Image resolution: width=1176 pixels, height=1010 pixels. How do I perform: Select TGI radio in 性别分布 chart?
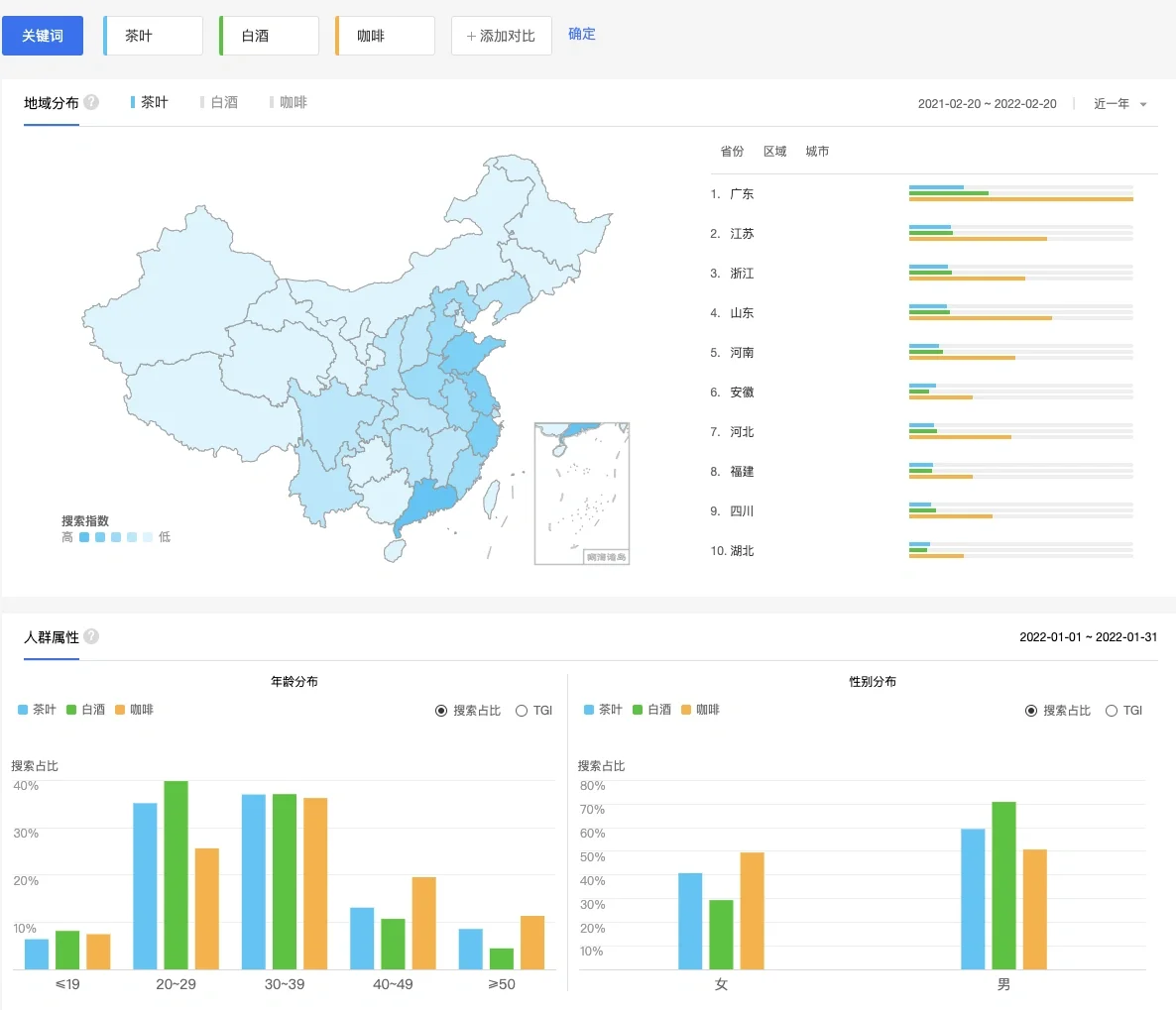[x=1124, y=710]
